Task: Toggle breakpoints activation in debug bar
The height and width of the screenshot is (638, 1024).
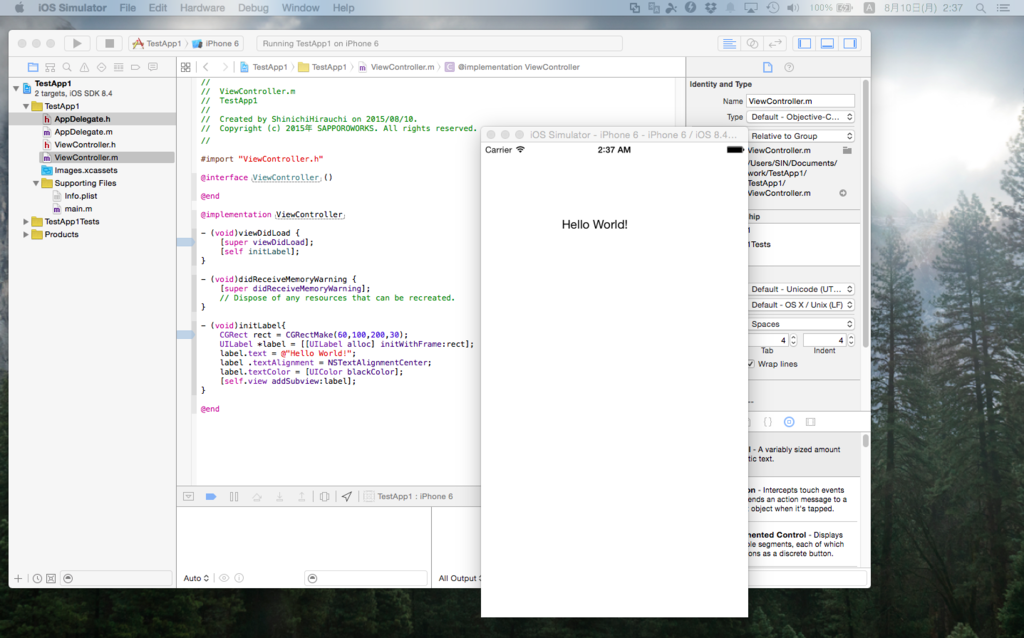Action: 211,497
